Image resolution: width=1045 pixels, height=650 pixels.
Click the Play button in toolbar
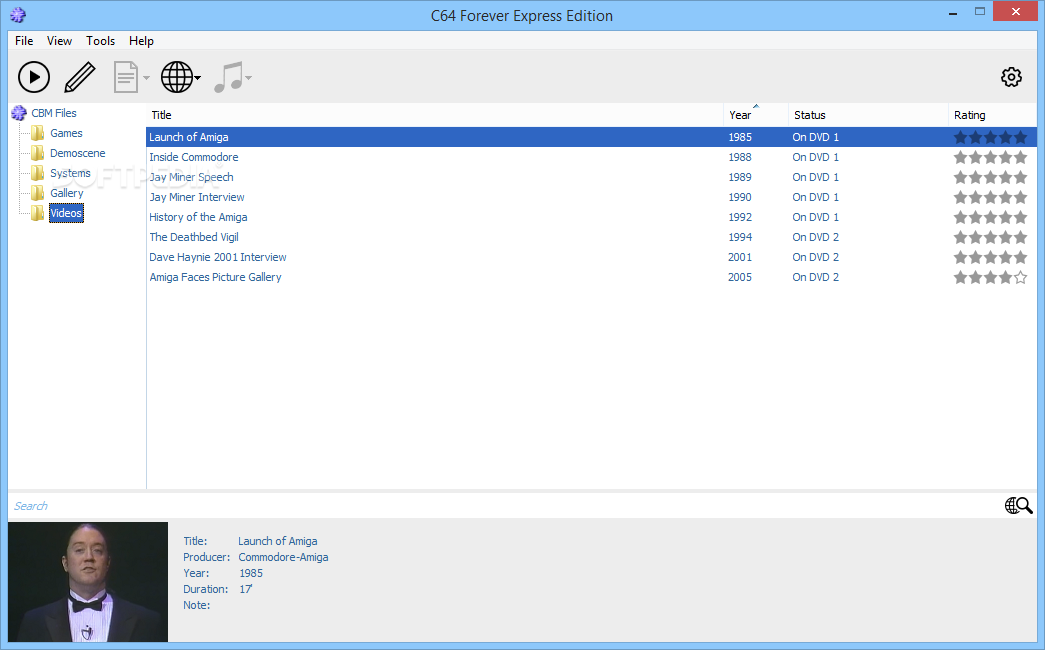[34, 77]
